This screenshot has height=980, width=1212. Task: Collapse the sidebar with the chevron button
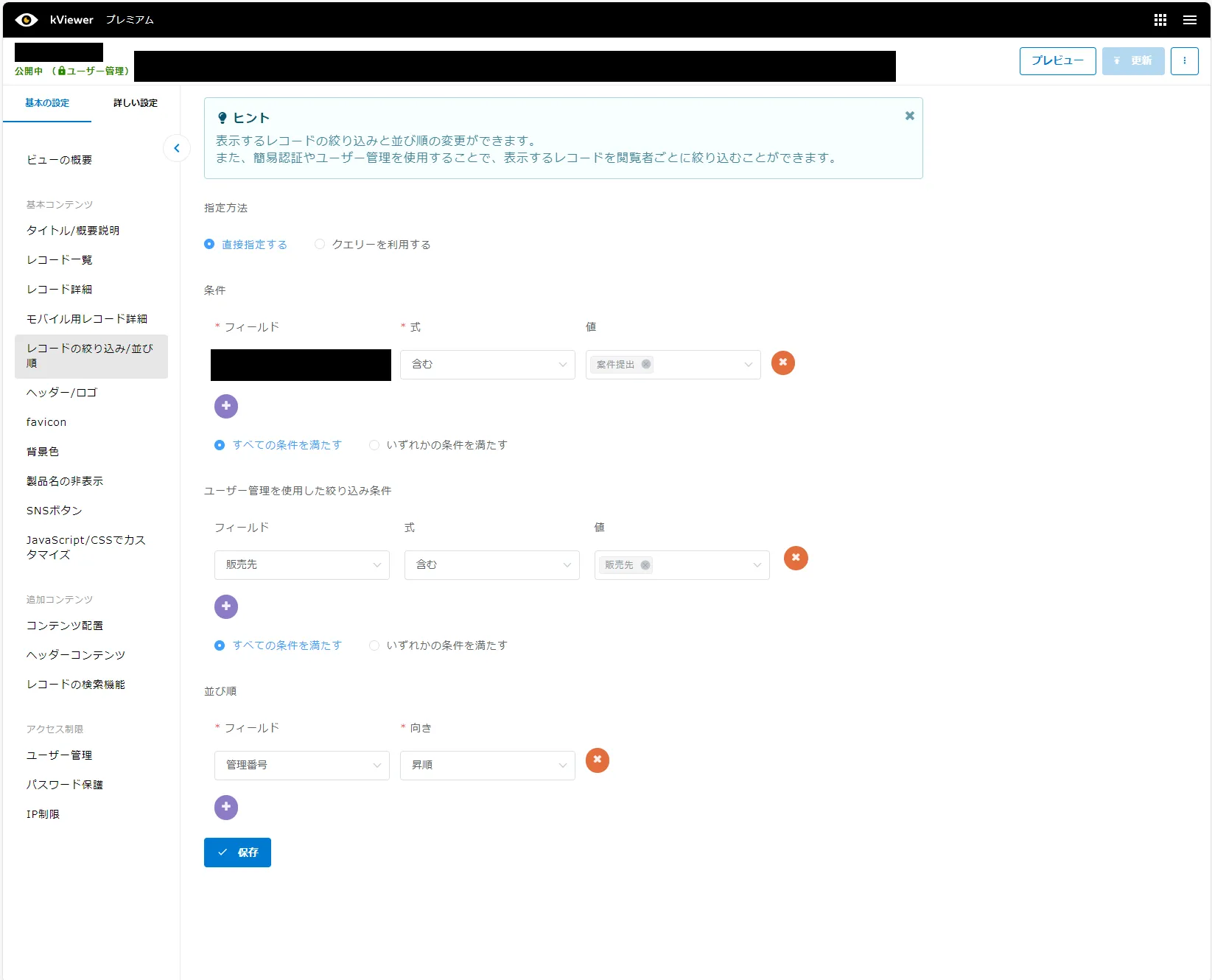click(177, 148)
